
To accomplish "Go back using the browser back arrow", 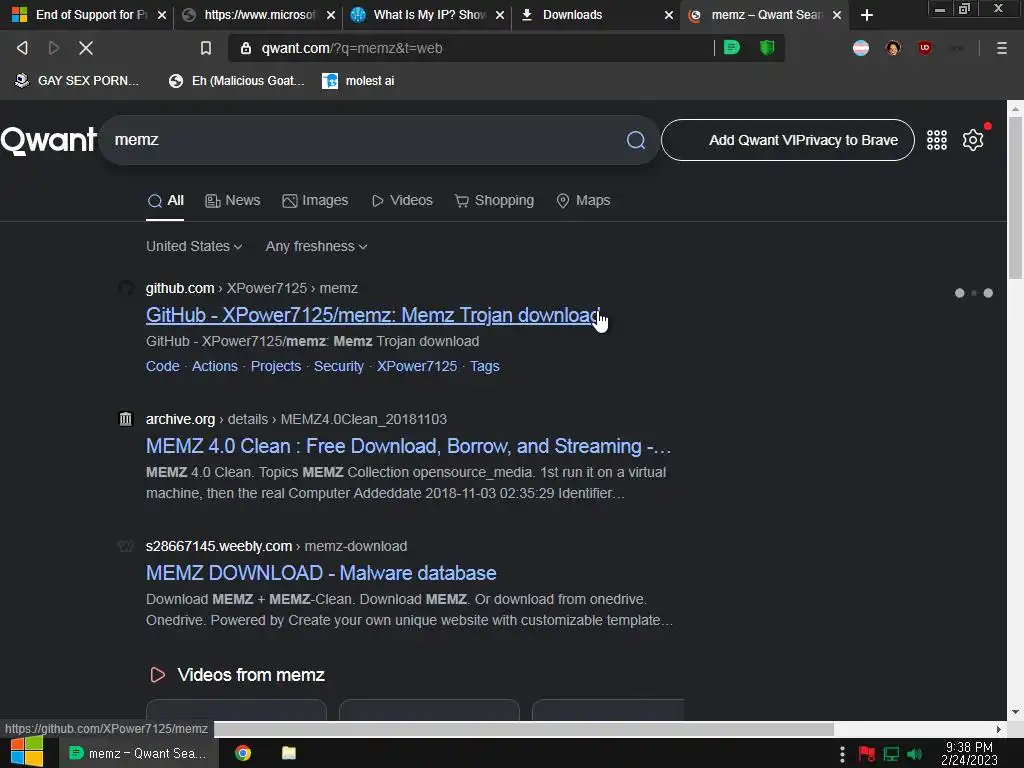I will coord(22,48).
